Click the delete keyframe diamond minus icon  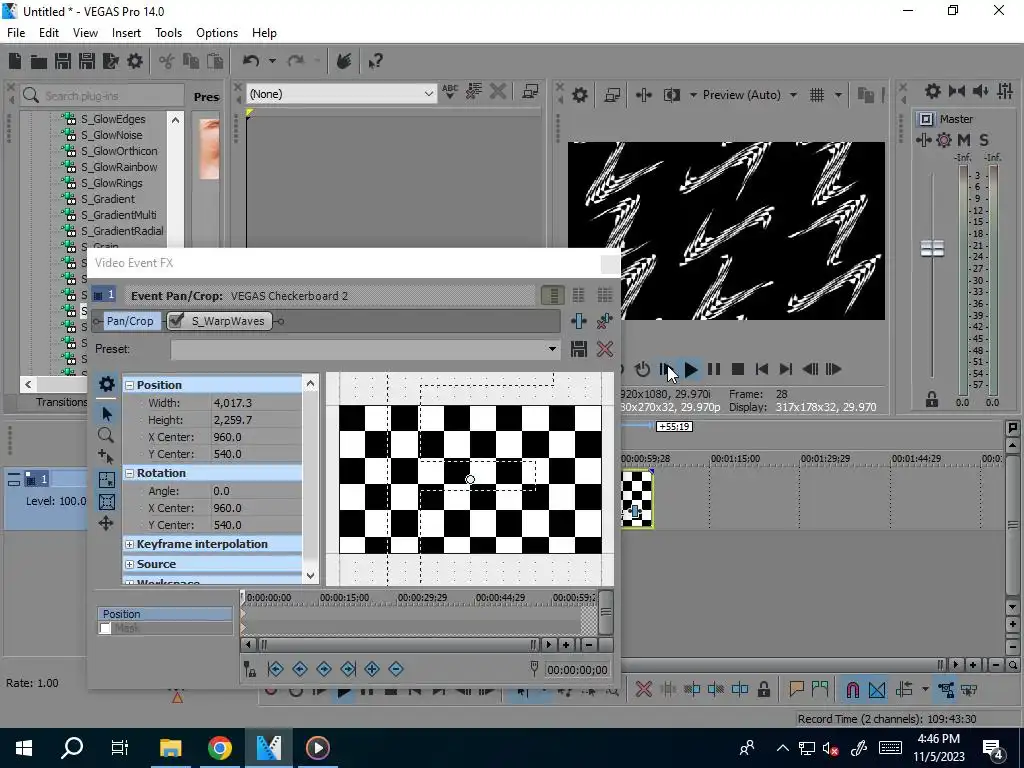pyautogui.click(x=396, y=669)
